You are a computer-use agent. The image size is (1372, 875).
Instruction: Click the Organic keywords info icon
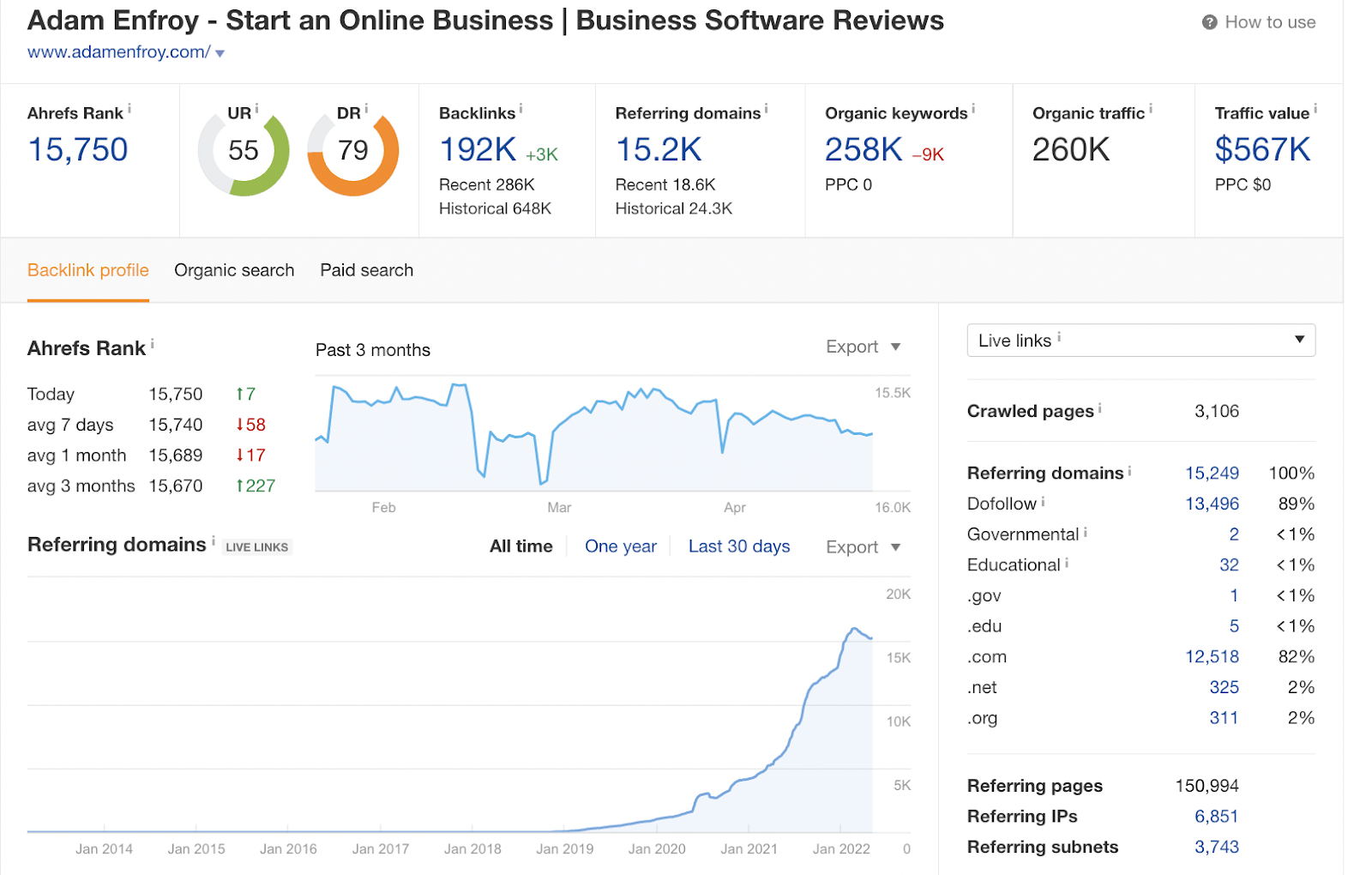[x=973, y=108]
